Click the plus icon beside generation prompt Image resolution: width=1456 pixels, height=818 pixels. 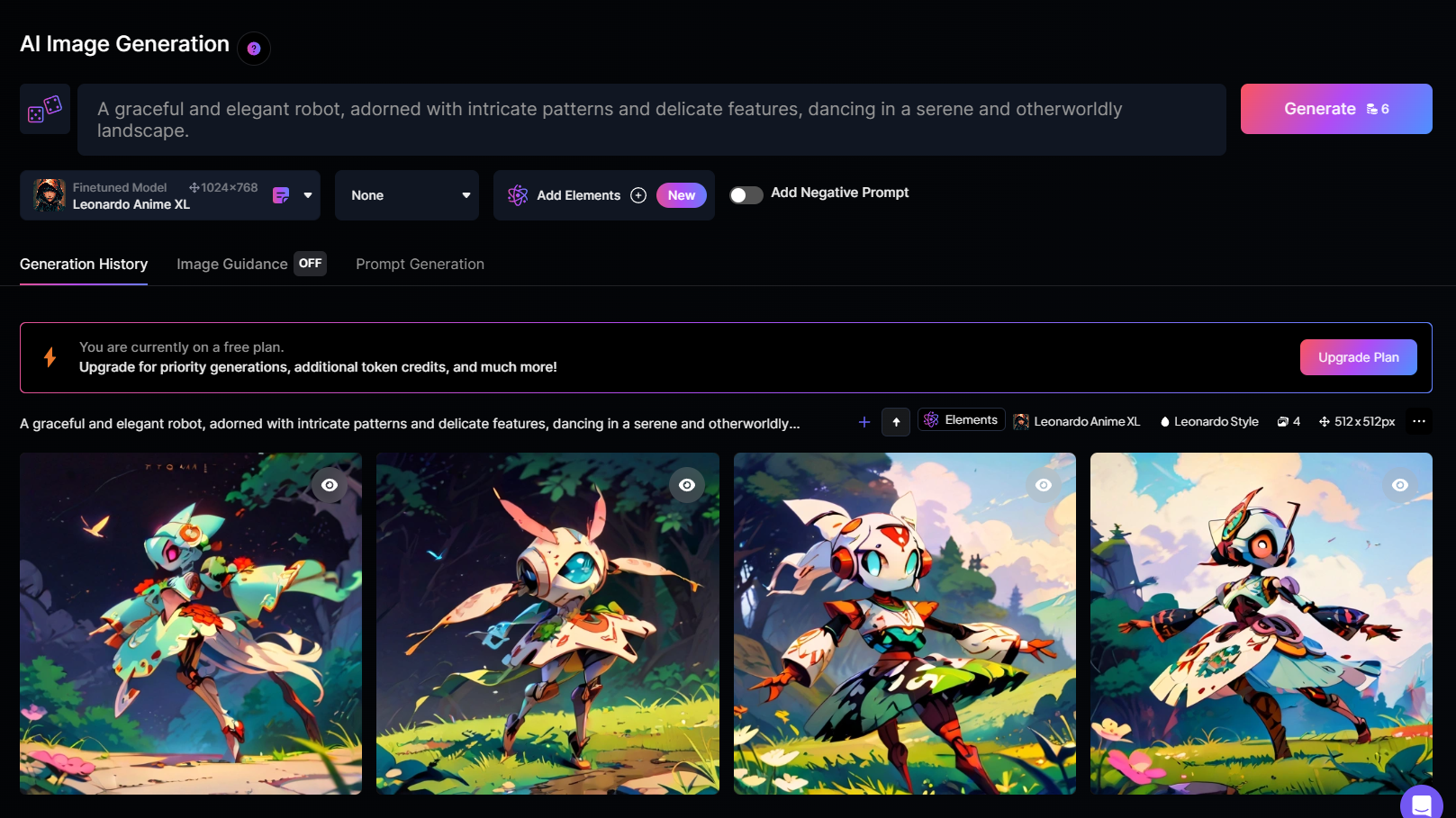tap(864, 422)
